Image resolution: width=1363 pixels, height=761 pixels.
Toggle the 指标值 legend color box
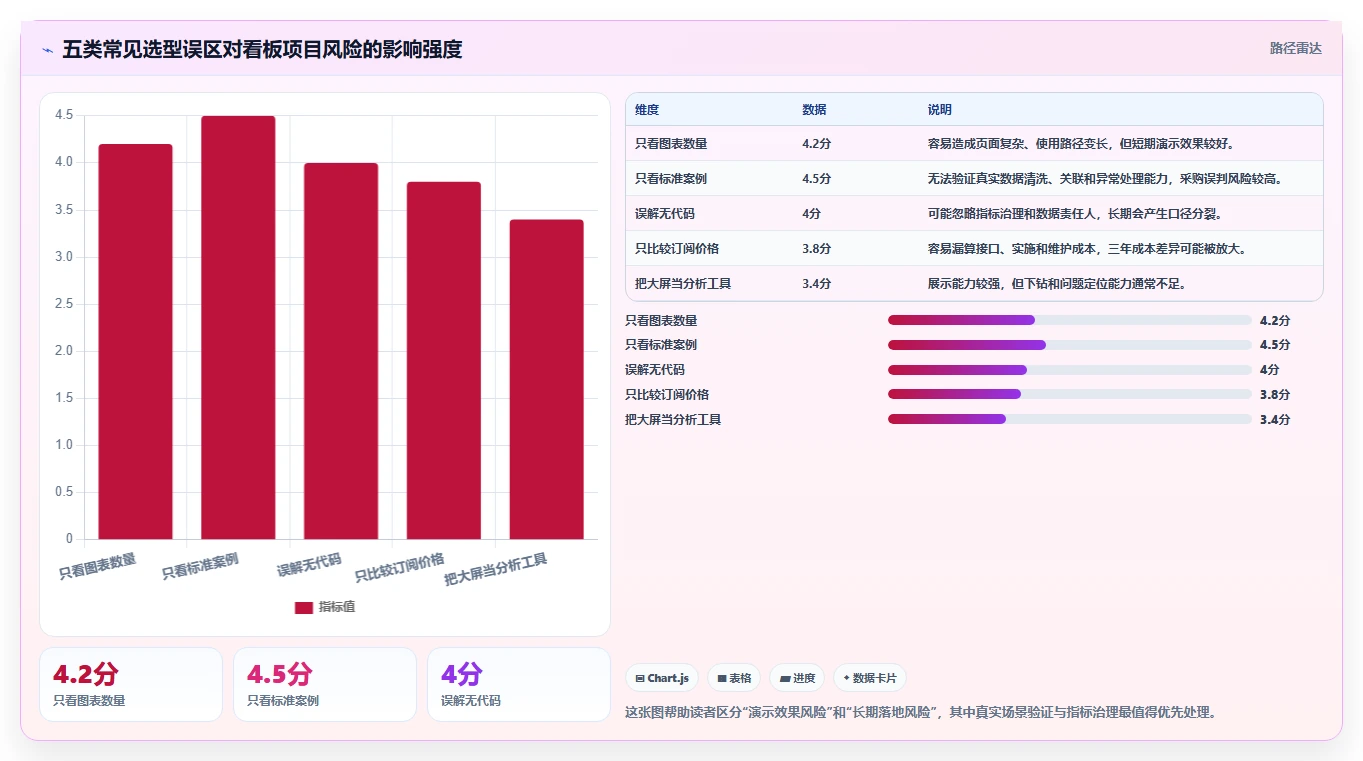click(x=303, y=607)
